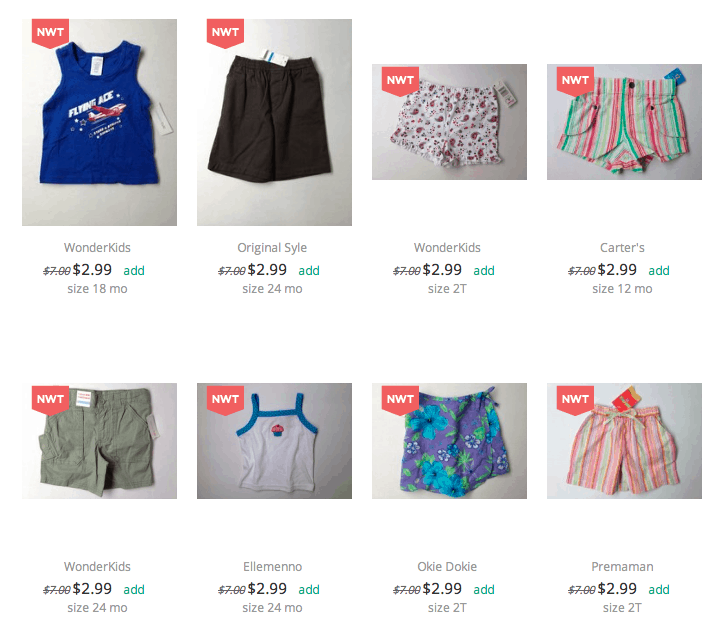Open the Okie Dokie brand link
Viewport: 710px width, 617px height.
(x=447, y=567)
